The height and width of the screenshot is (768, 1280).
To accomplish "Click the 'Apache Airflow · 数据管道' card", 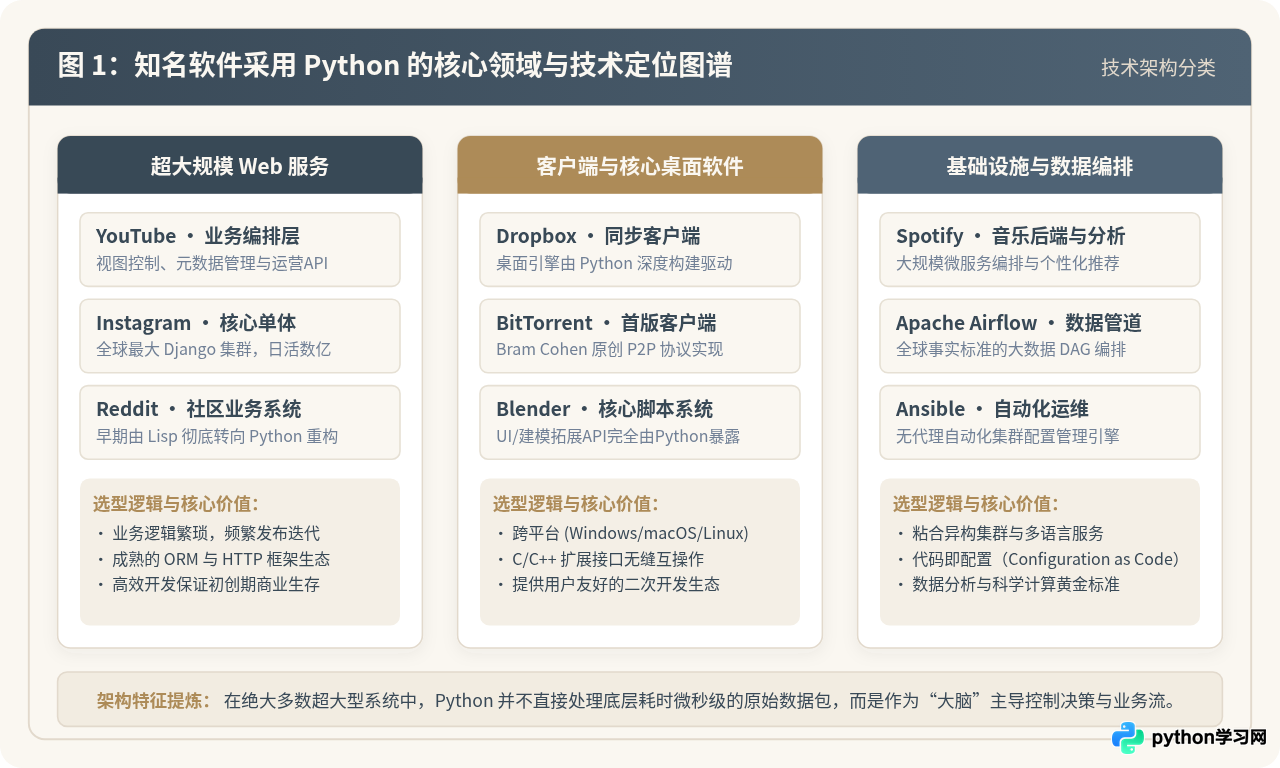I will click(x=1040, y=336).
